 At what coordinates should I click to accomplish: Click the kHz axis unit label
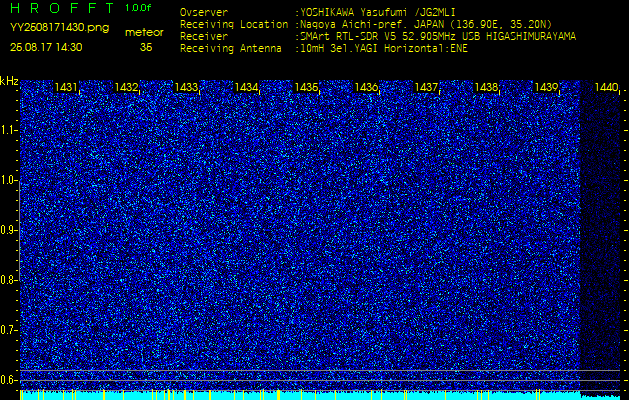(x=9, y=81)
